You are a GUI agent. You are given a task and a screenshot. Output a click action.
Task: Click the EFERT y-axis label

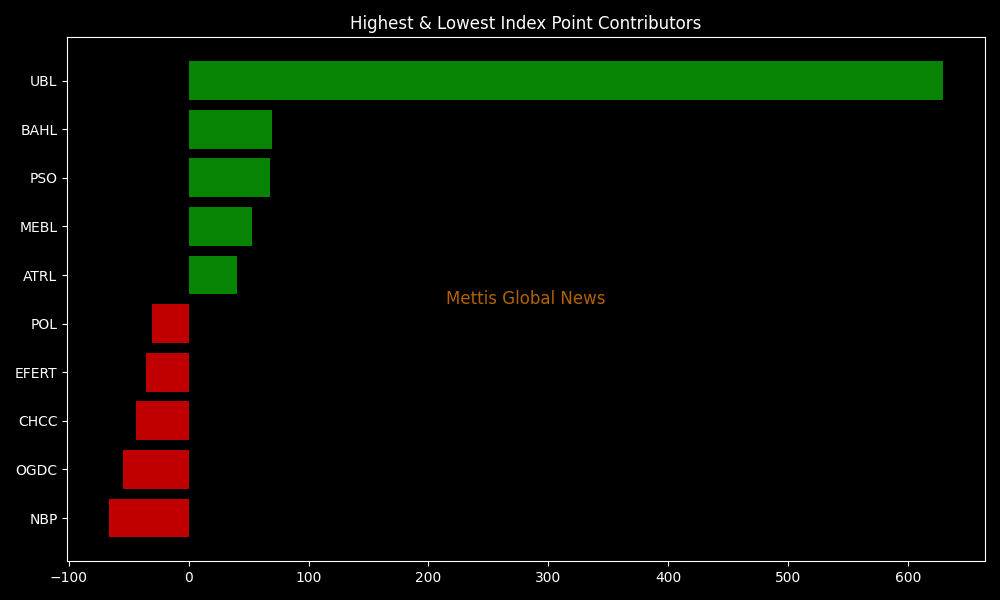tap(36, 373)
